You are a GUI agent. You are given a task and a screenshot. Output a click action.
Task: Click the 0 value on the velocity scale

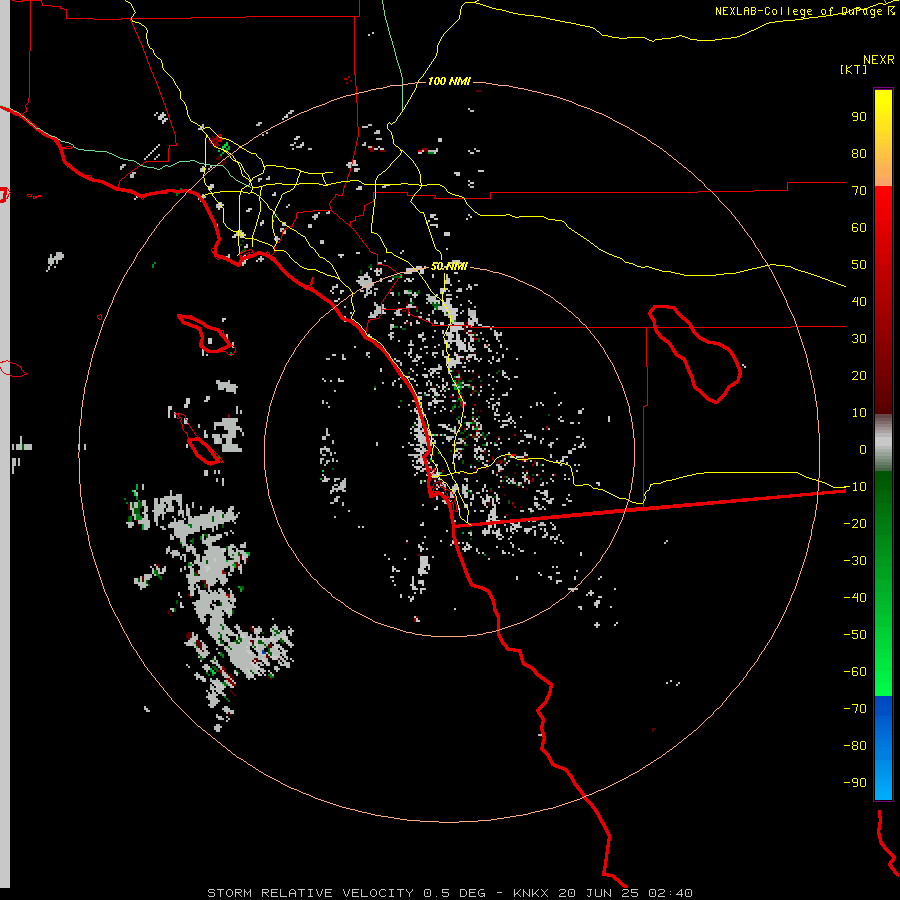(863, 449)
